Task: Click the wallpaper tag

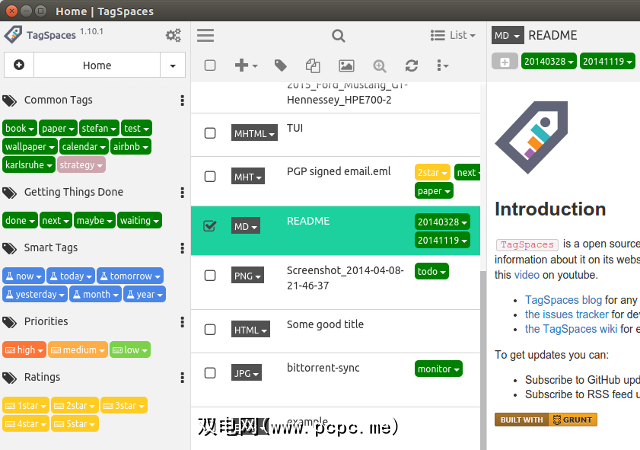Action: click(x=30, y=147)
